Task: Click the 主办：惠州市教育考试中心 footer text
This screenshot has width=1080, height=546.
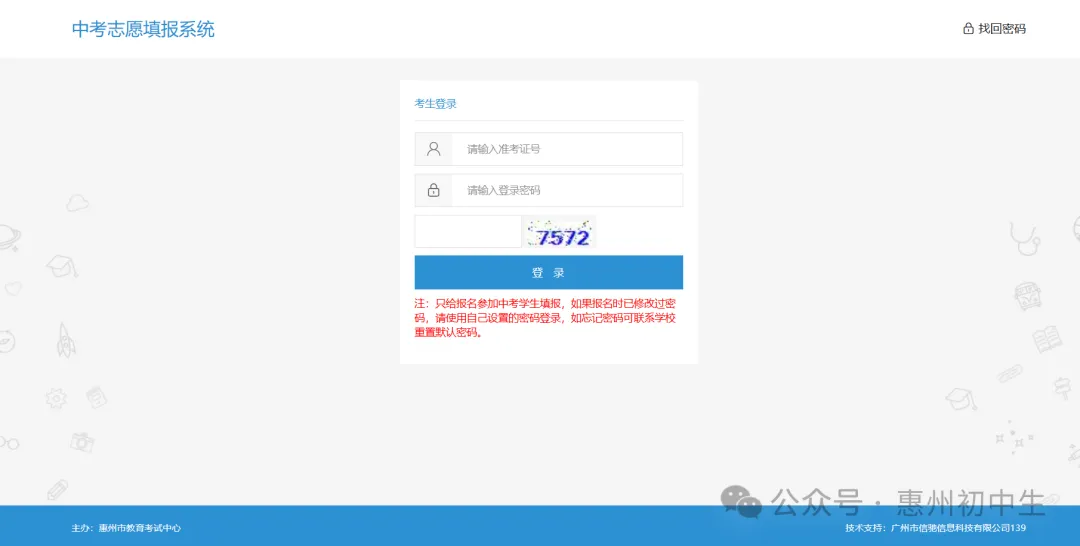Action: (x=126, y=528)
